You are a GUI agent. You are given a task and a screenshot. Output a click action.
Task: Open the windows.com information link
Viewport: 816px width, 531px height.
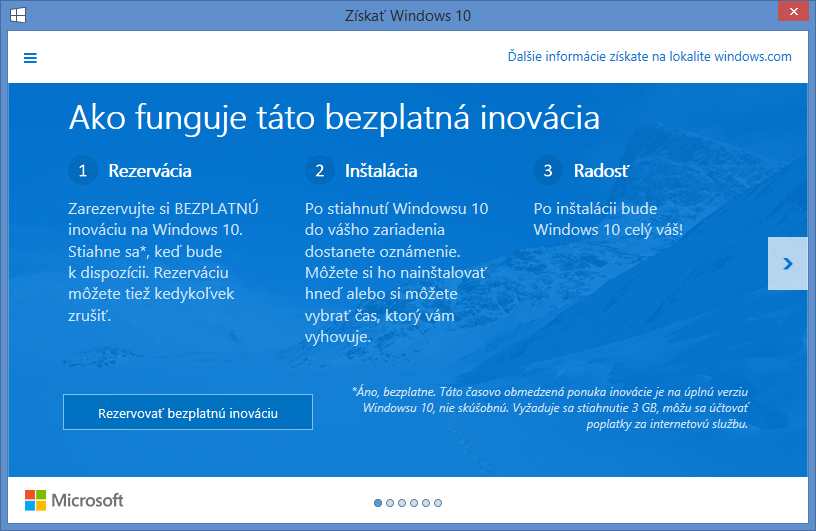pyautogui.click(x=649, y=56)
